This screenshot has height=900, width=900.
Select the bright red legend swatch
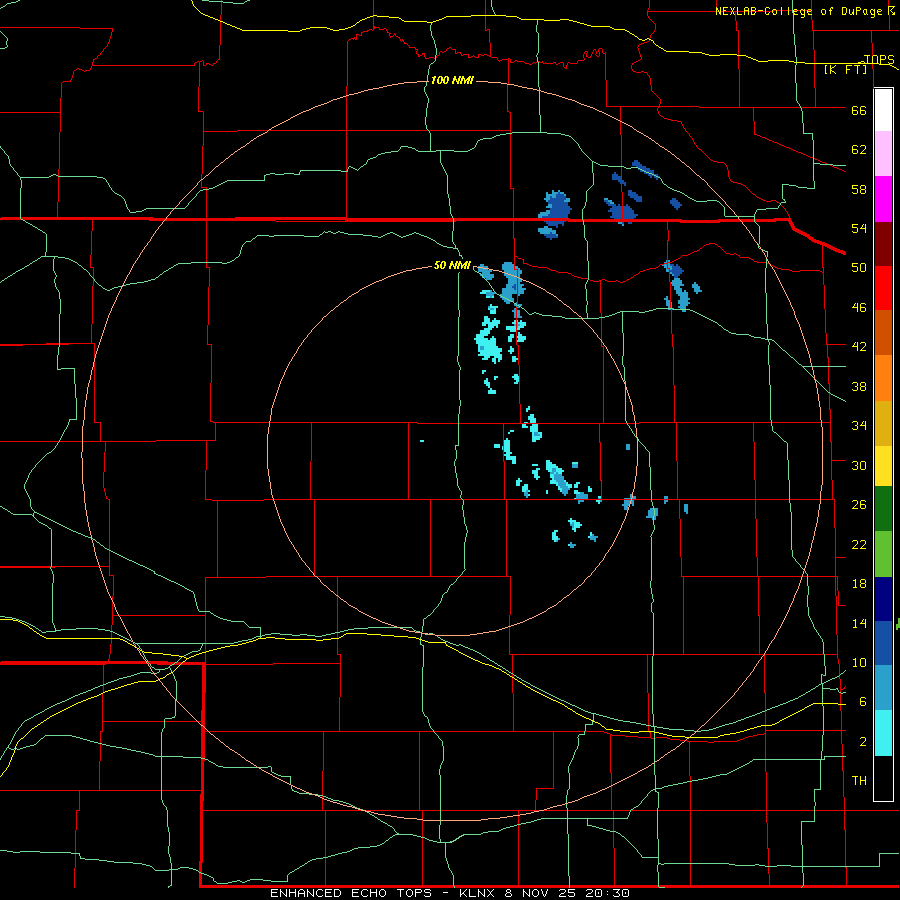(883, 288)
